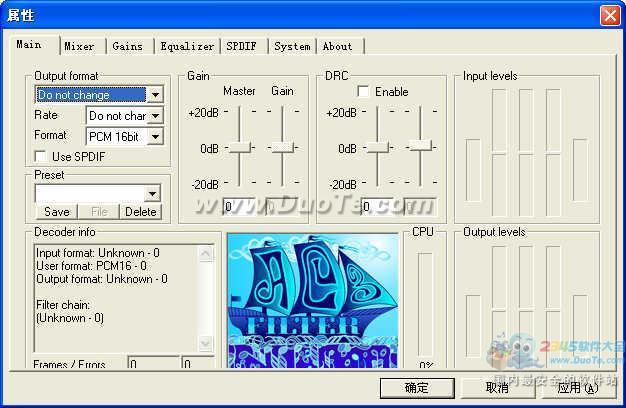Viewport: 626px width, 408px height.
Task: Click the Master gain slider handle
Action: [x=239, y=147]
